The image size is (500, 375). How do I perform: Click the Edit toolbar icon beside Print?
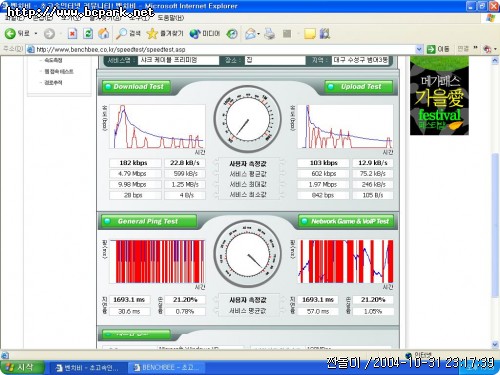pyautogui.click(x=287, y=33)
